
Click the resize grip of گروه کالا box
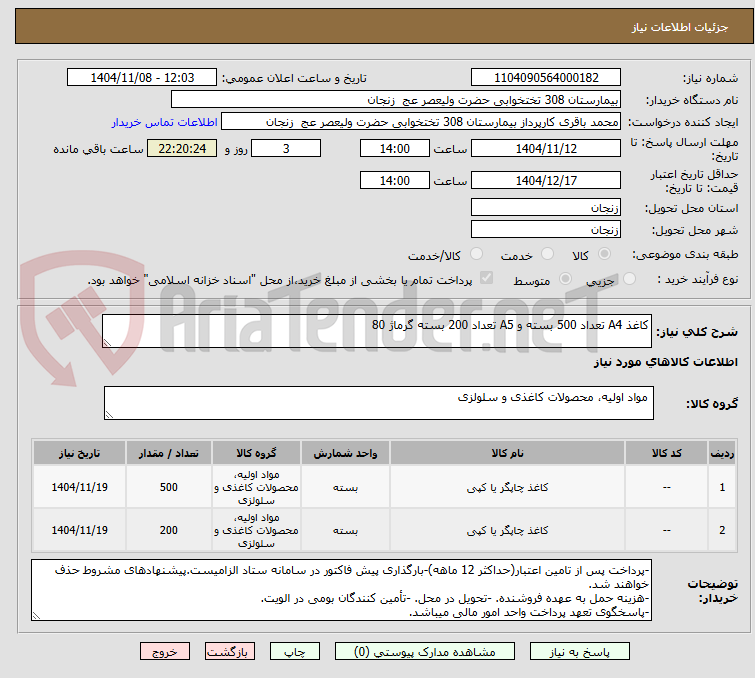point(109,415)
